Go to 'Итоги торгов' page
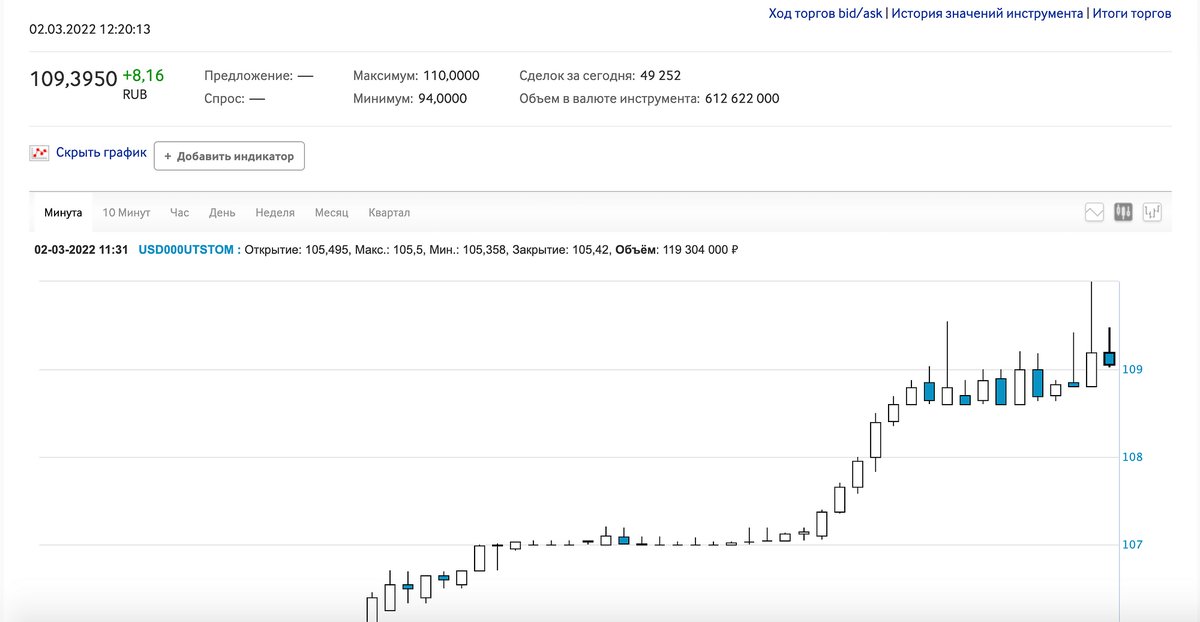 pos(1132,14)
